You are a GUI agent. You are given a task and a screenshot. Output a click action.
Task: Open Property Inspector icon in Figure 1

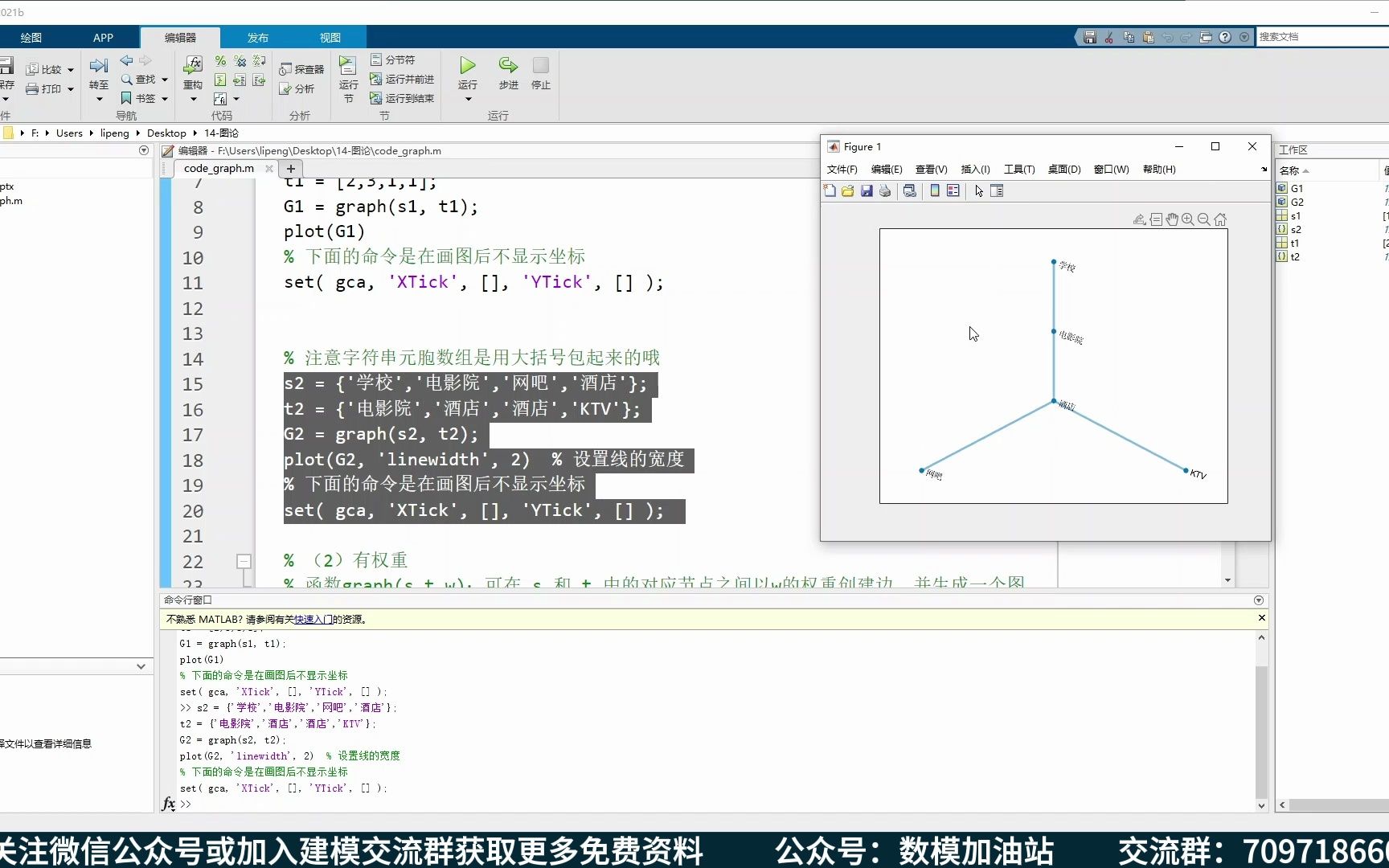(997, 190)
